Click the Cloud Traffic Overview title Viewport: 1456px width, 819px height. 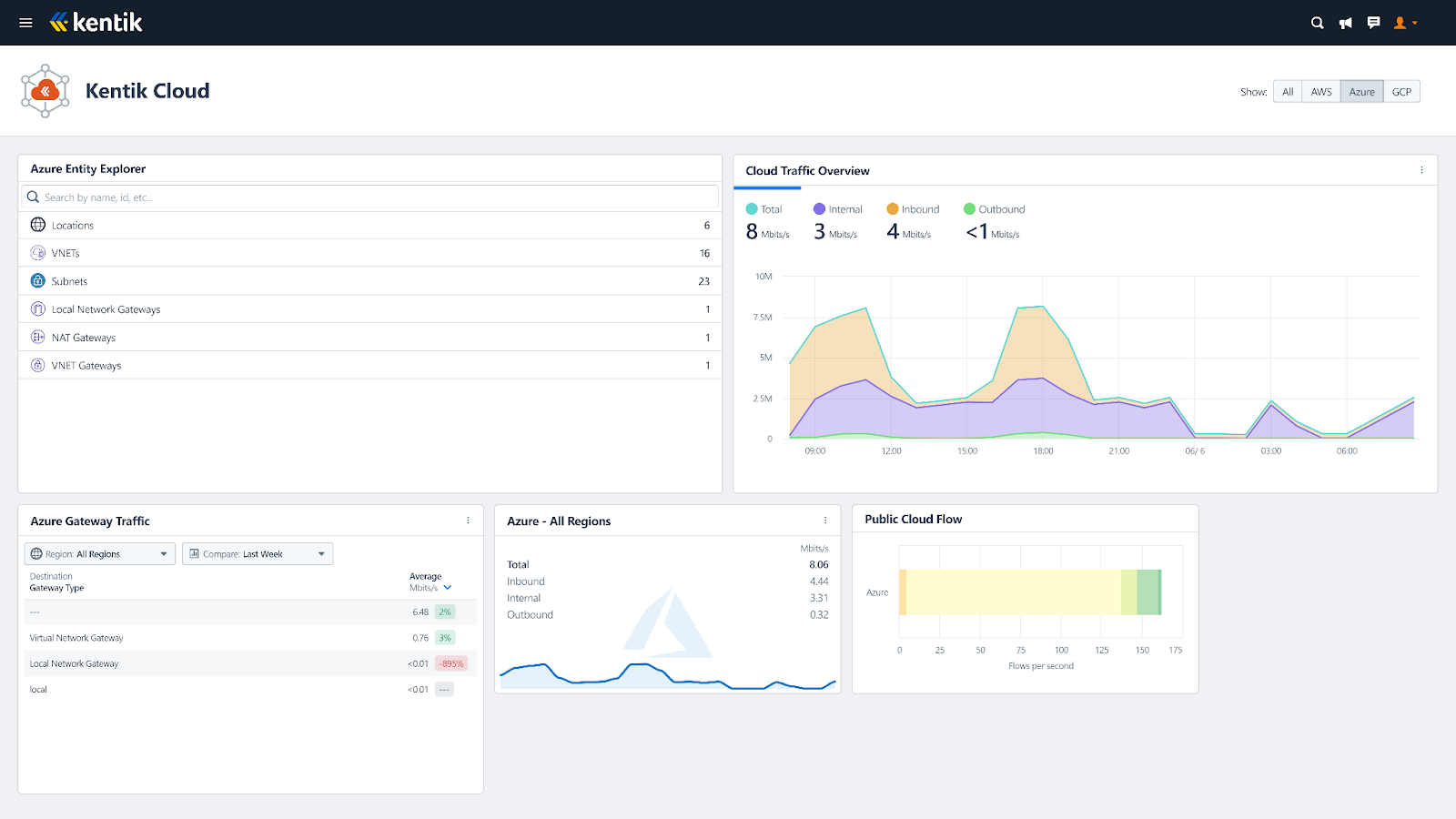point(807,171)
